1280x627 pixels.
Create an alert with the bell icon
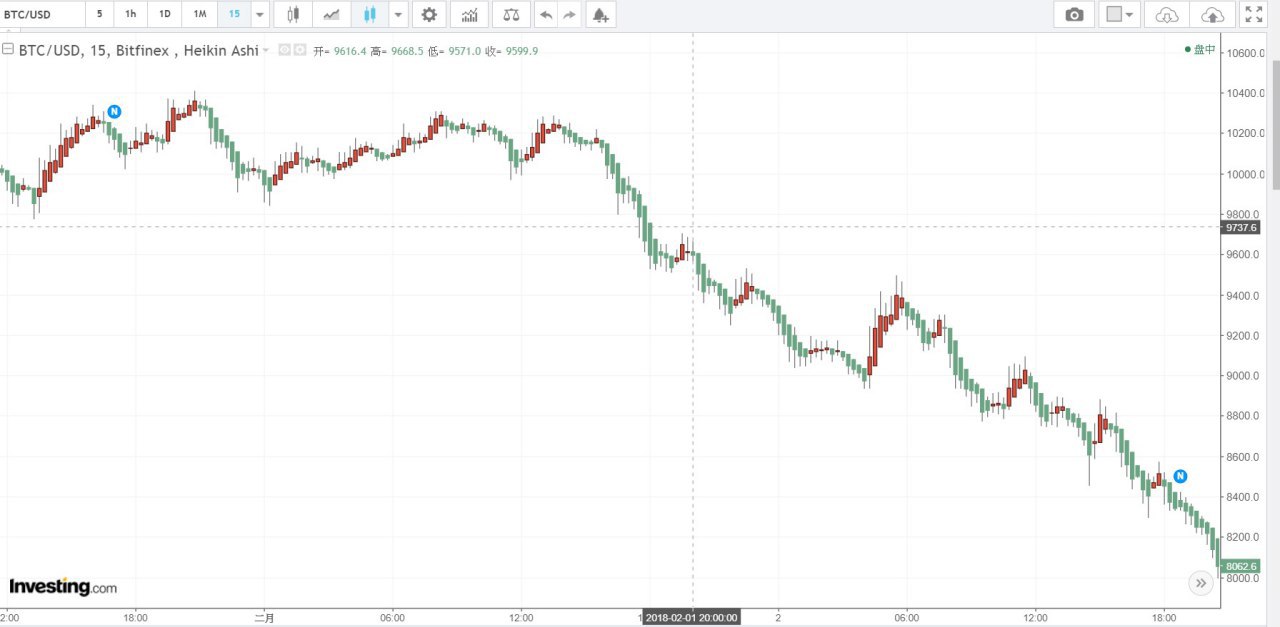(x=600, y=15)
